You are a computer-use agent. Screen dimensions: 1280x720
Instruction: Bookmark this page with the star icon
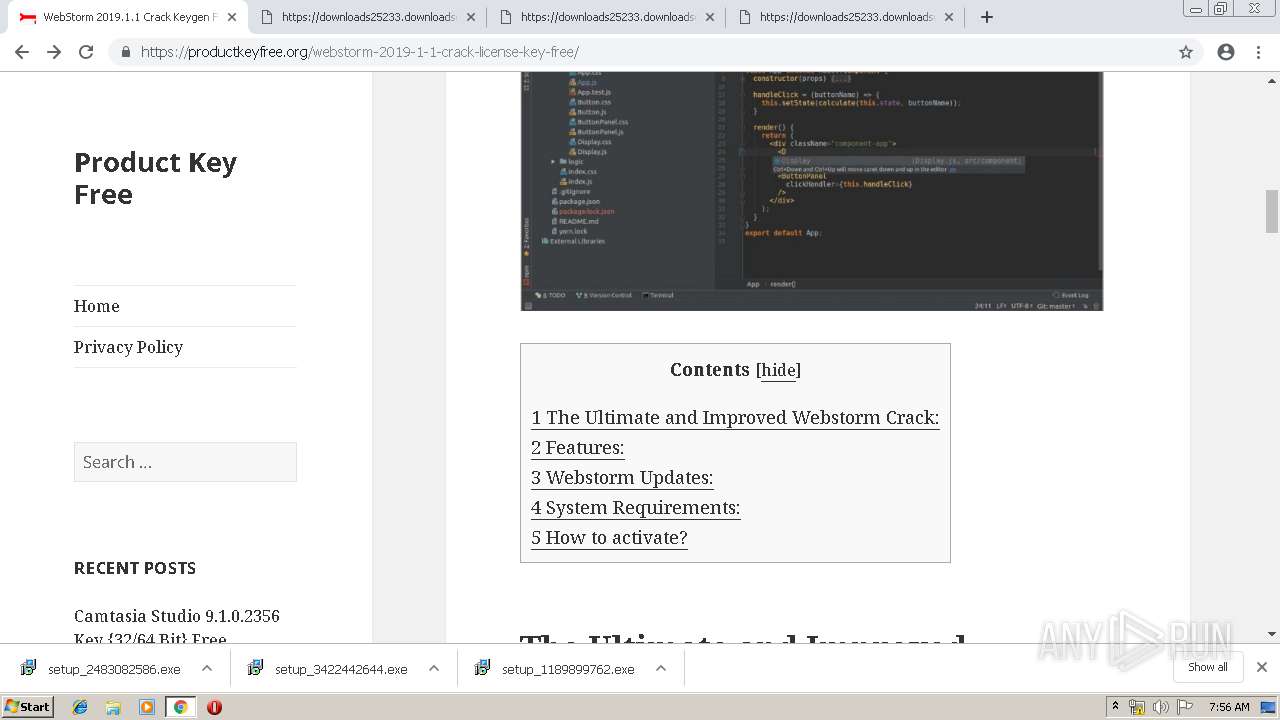pos(1186,52)
